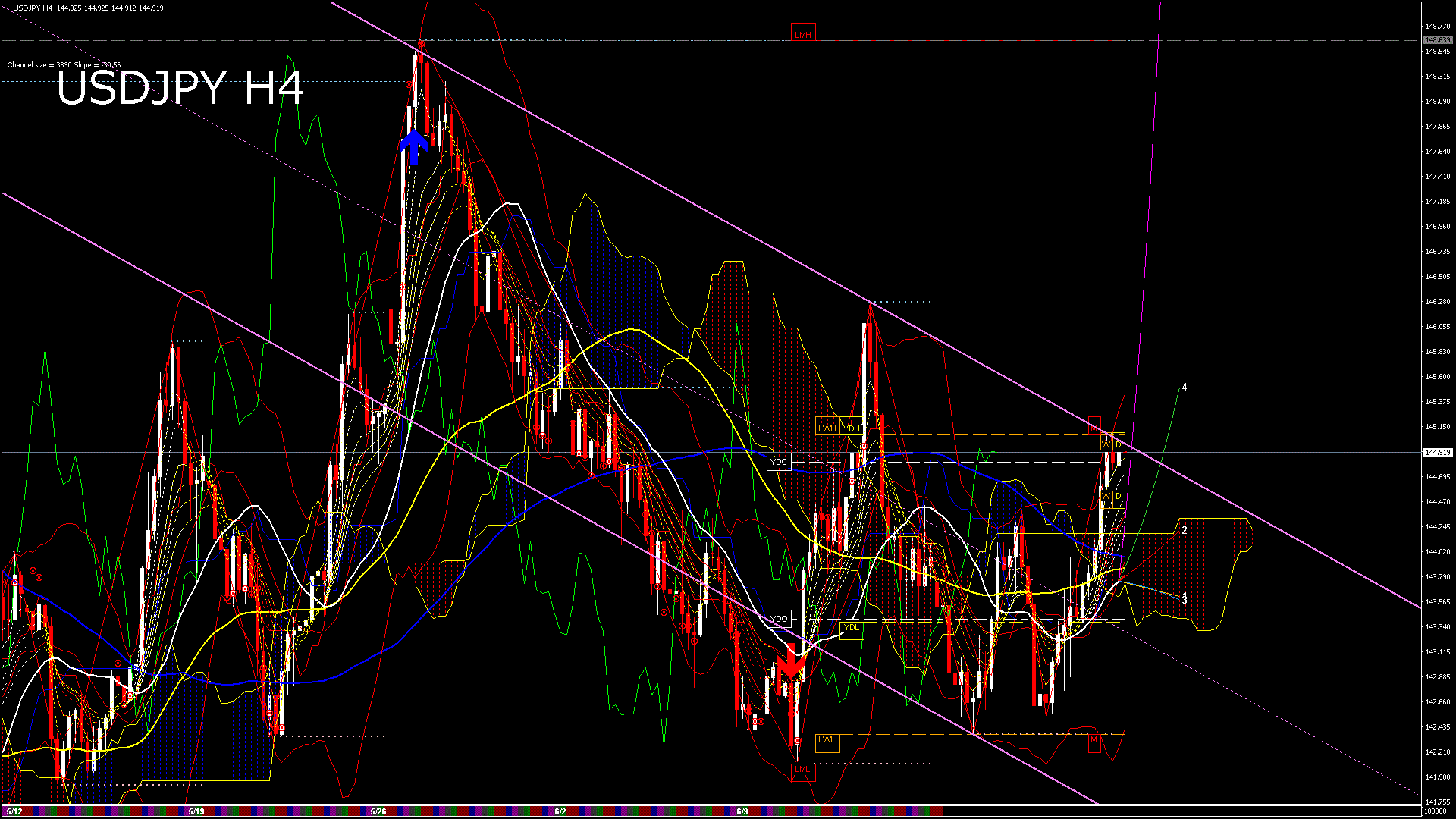This screenshot has width=1456, height=819.
Task: Click the Channel size and Slope text
Action: pyautogui.click(x=64, y=65)
